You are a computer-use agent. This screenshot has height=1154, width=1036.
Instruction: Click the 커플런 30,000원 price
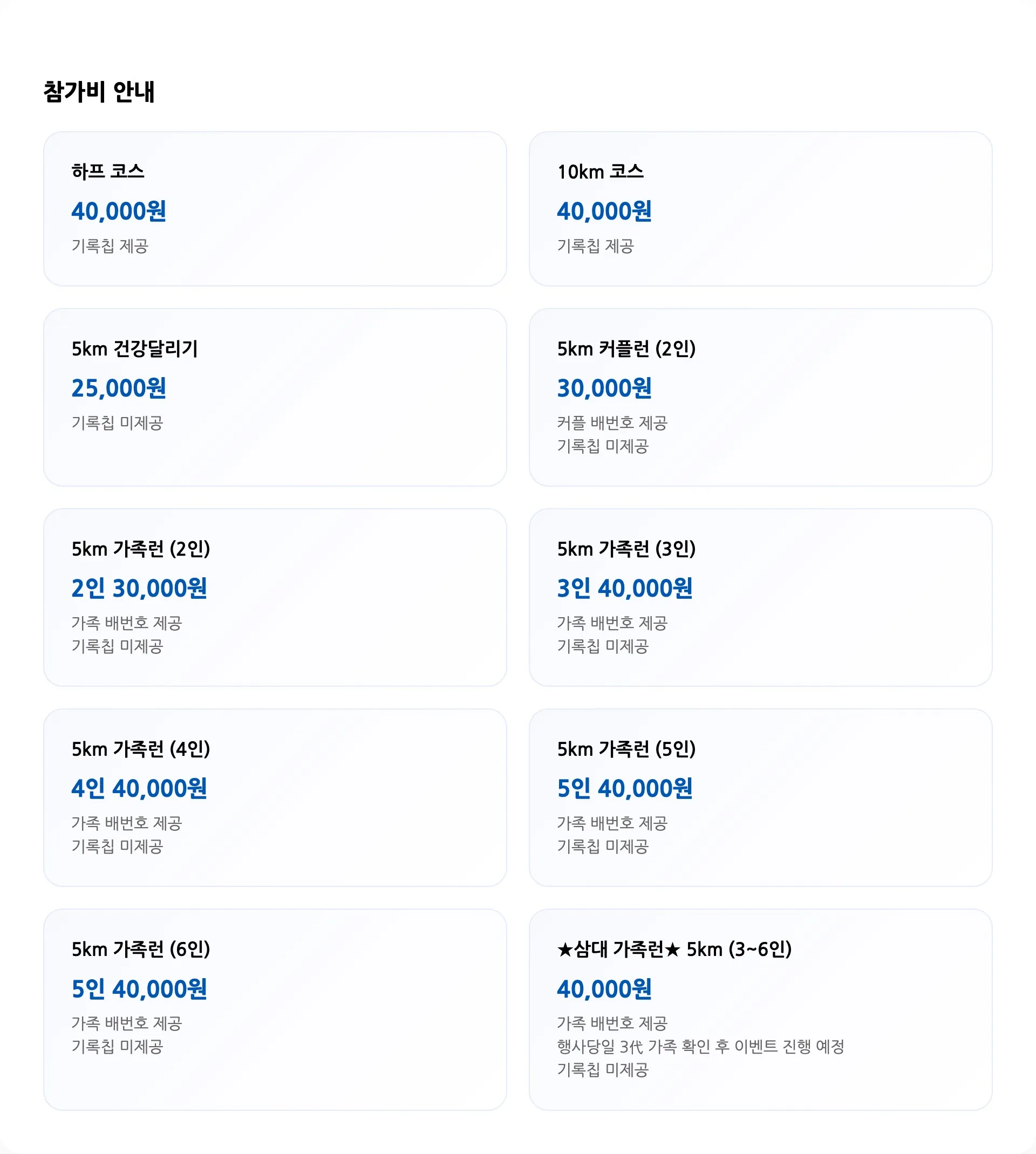604,388
